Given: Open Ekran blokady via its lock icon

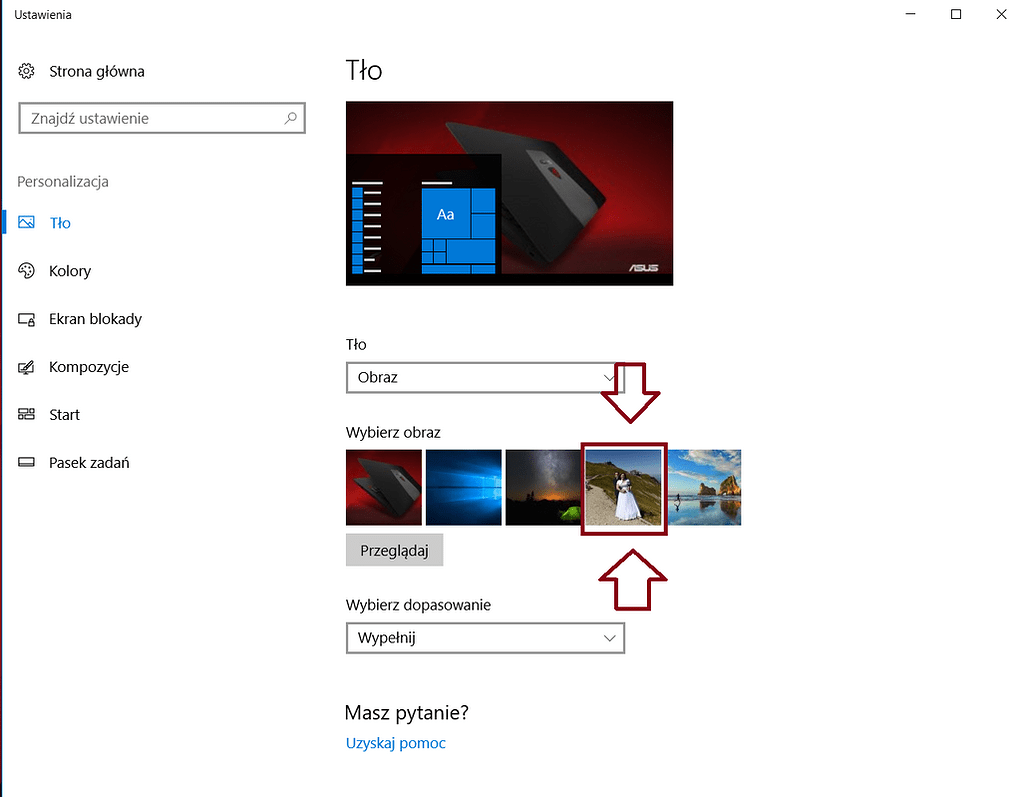Looking at the screenshot, I should (26, 318).
